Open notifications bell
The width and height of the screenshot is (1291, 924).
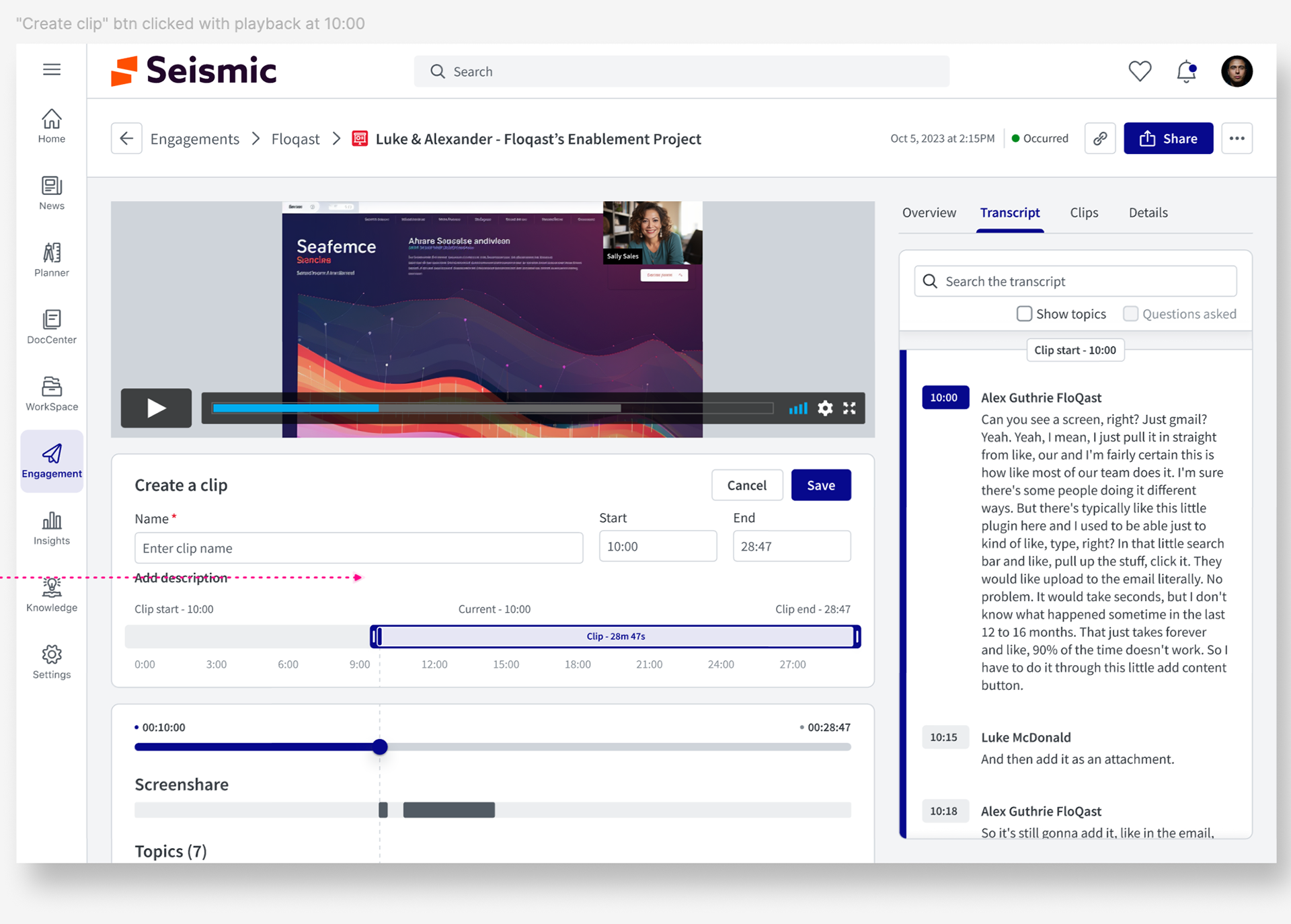1187,71
